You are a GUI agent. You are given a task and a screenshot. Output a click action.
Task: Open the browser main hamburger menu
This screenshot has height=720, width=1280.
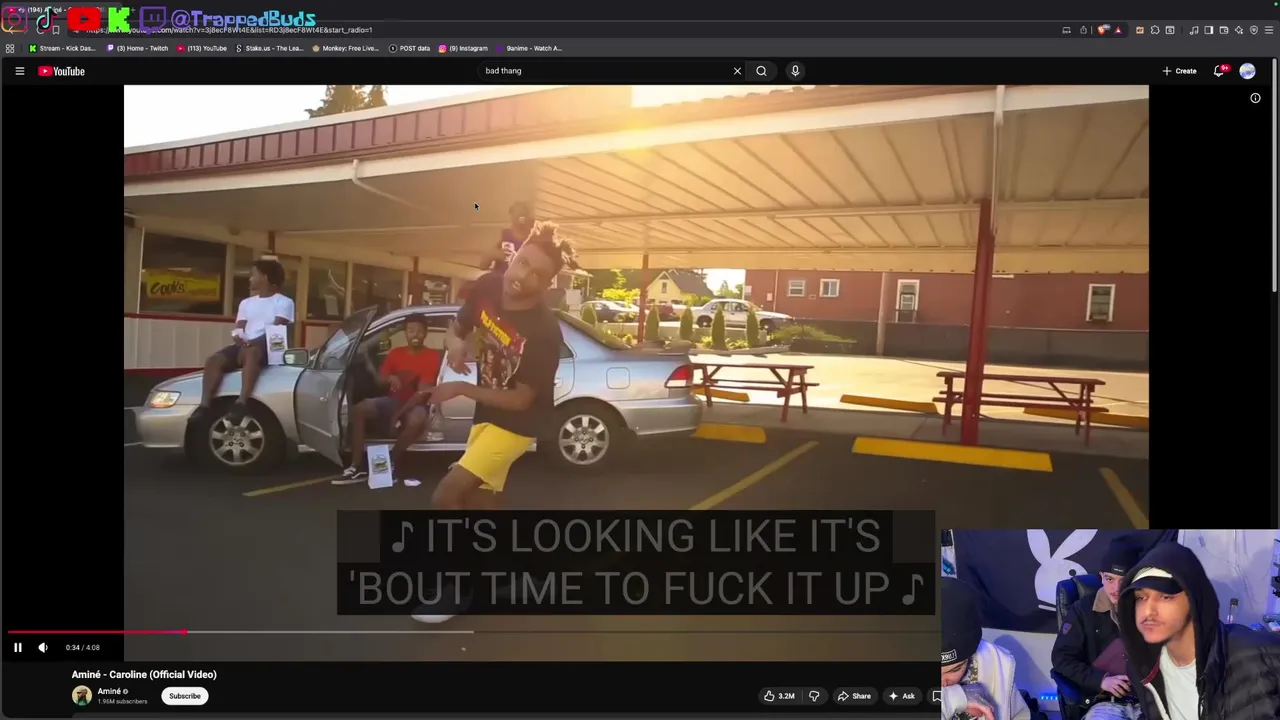[1269, 30]
